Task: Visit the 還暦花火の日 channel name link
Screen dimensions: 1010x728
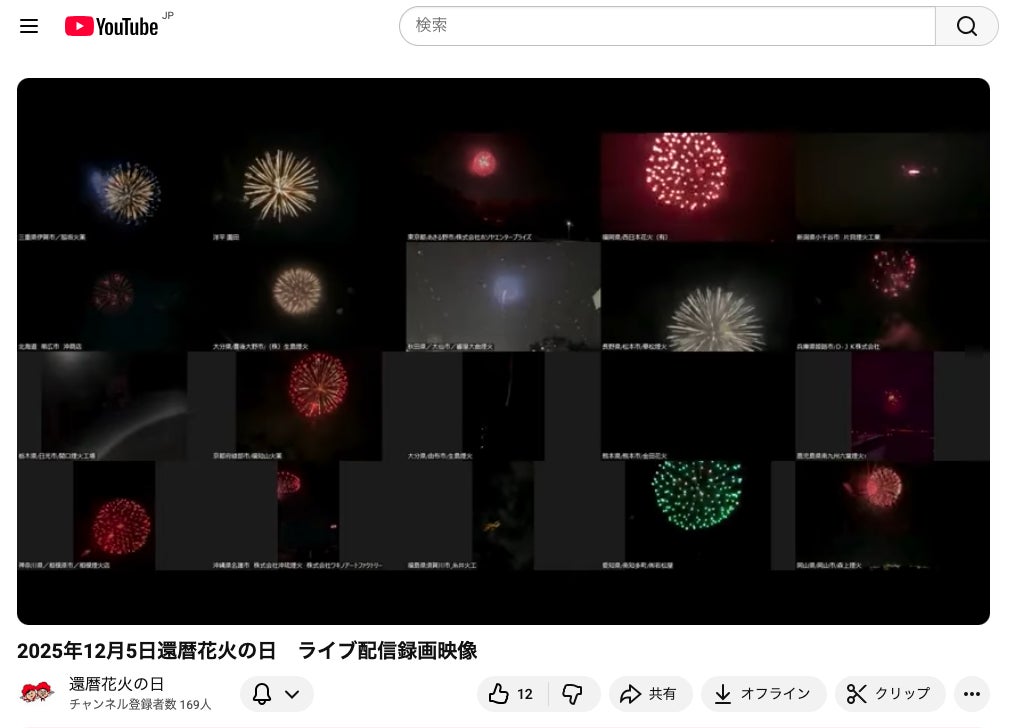Action: pos(117,684)
